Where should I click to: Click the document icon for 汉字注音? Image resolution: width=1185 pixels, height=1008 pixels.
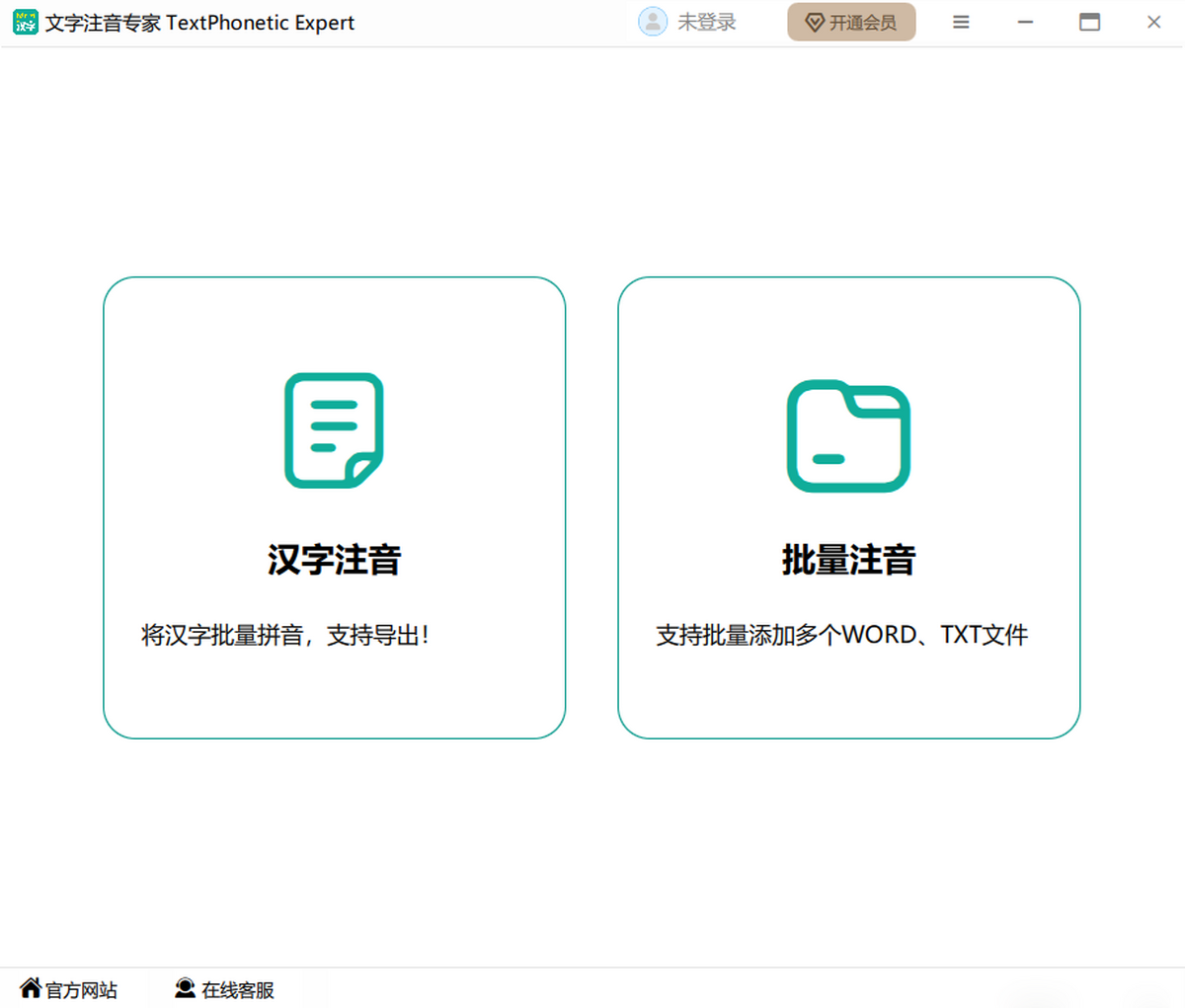[x=334, y=430]
